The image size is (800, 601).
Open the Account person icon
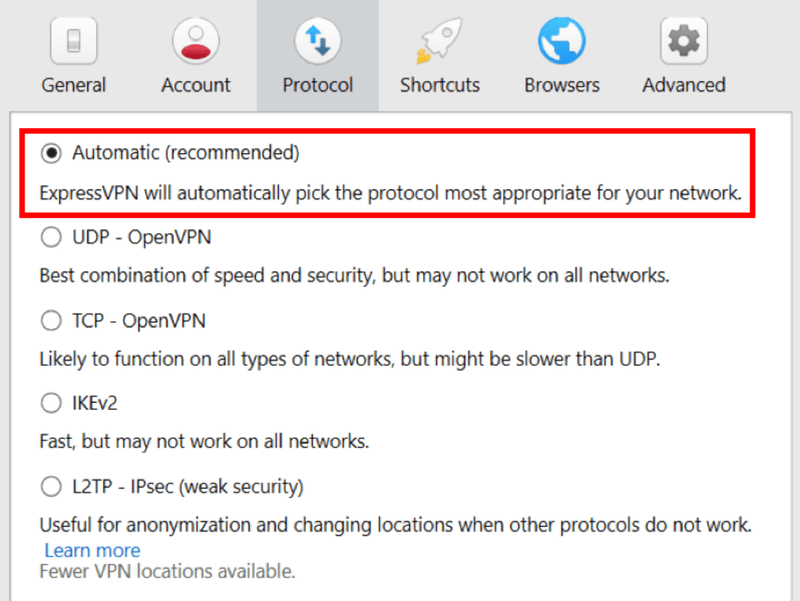pos(196,41)
